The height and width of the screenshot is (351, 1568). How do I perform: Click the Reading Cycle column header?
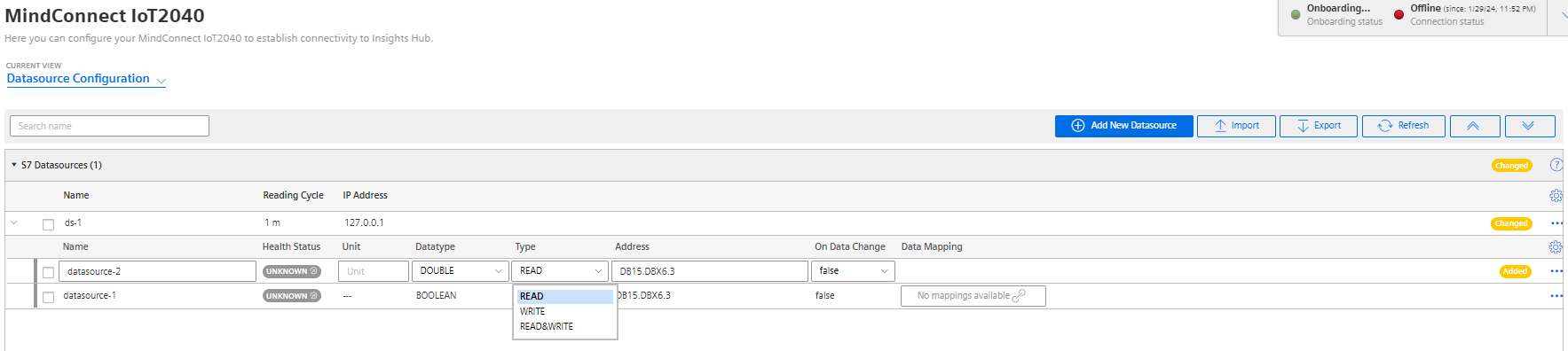(293, 195)
